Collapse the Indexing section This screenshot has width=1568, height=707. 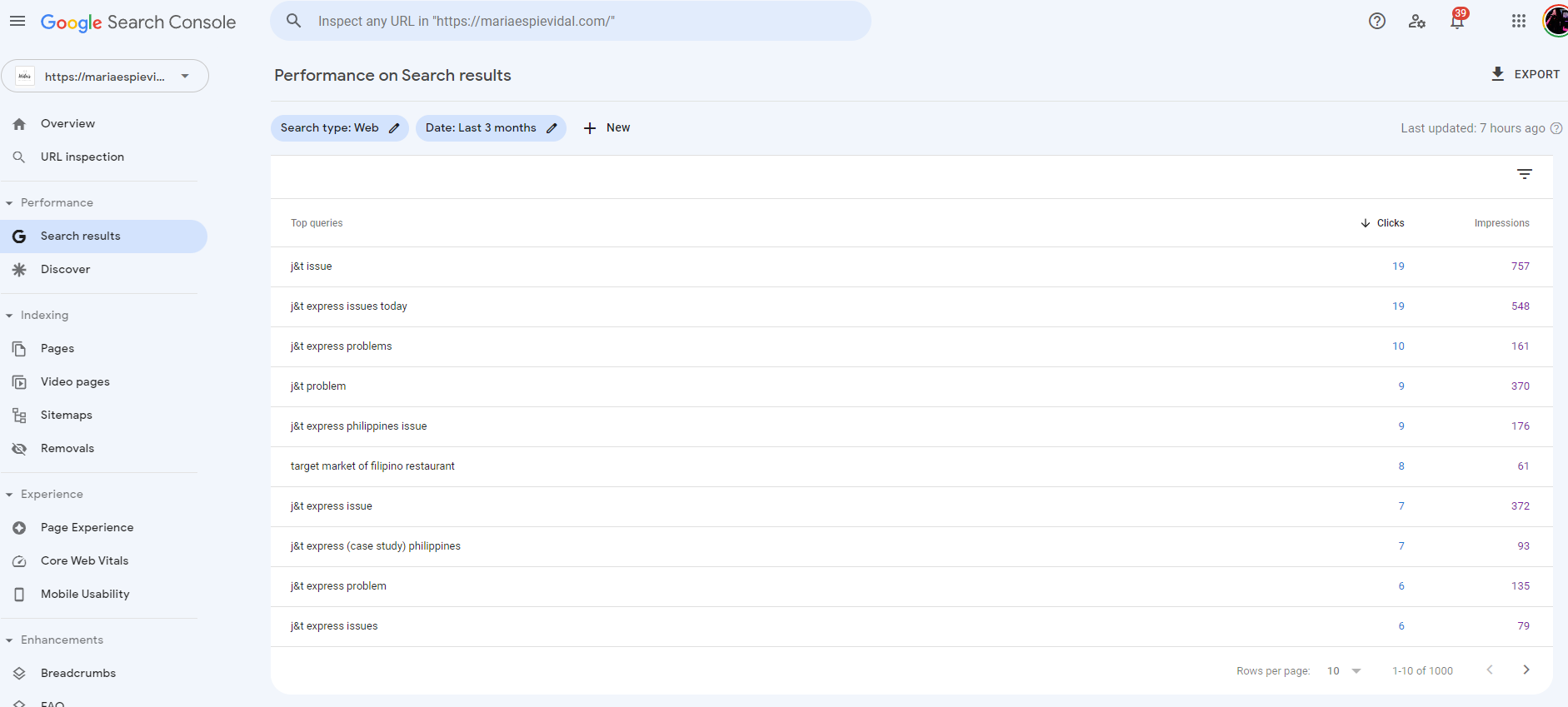point(9,316)
